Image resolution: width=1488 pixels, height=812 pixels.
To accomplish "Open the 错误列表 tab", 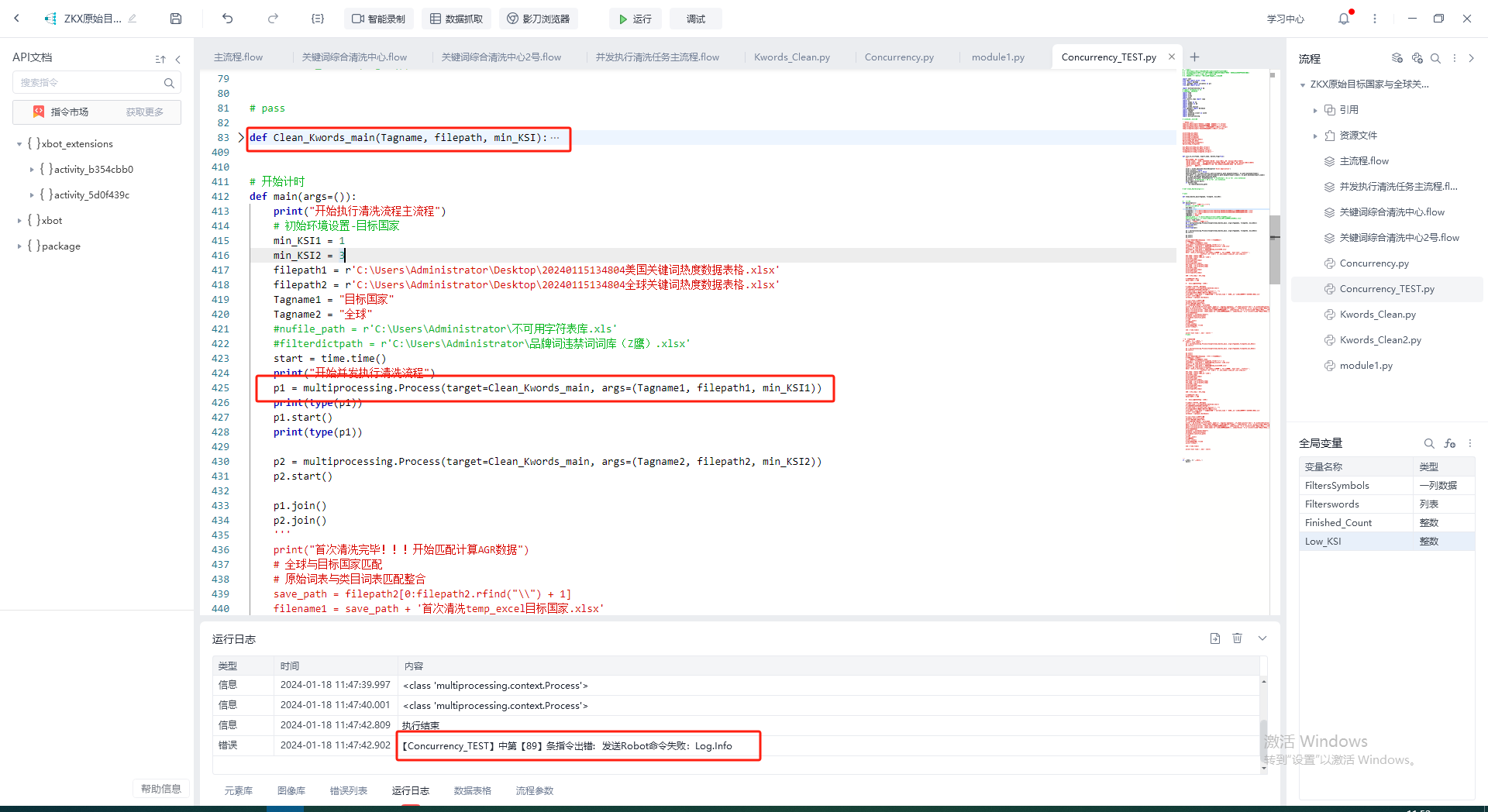I will click(x=348, y=790).
